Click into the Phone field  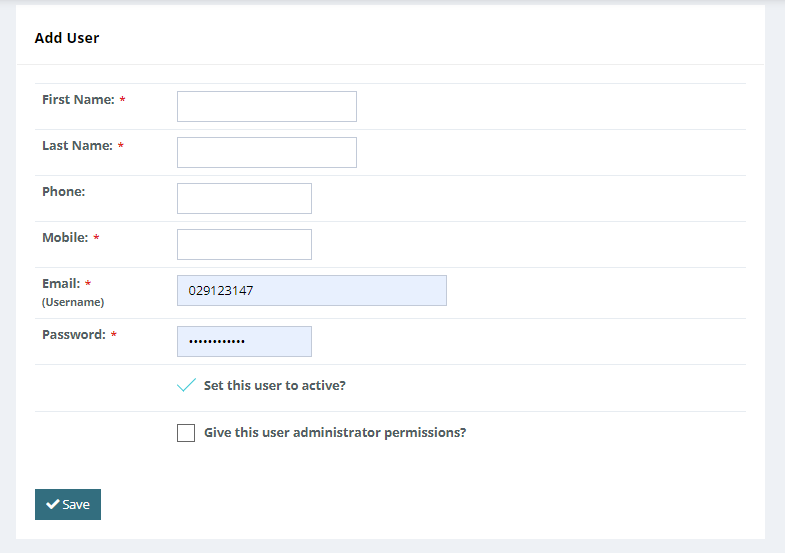pyautogui.click(x=244, y=198)
